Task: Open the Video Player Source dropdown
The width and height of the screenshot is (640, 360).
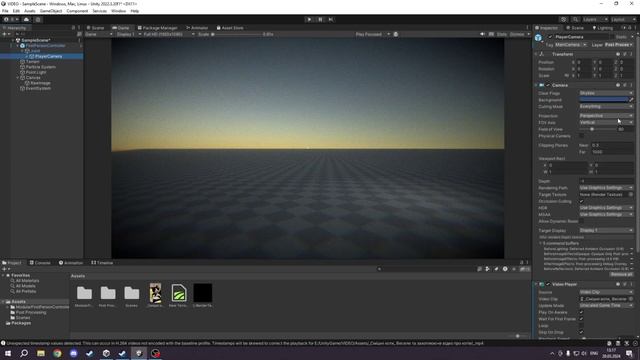Action: 606,292
